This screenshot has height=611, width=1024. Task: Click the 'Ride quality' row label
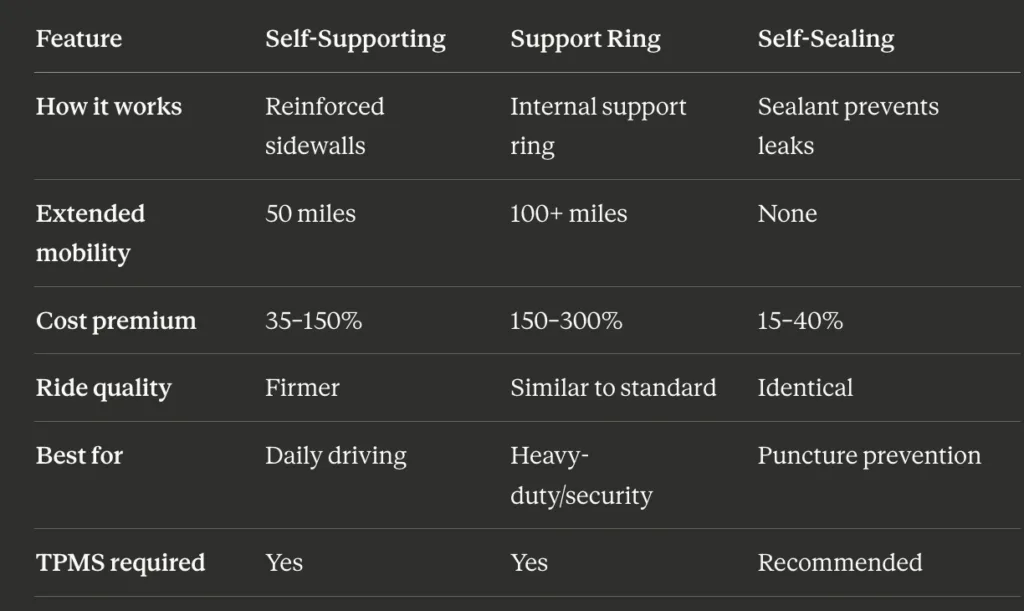point(104,388)
